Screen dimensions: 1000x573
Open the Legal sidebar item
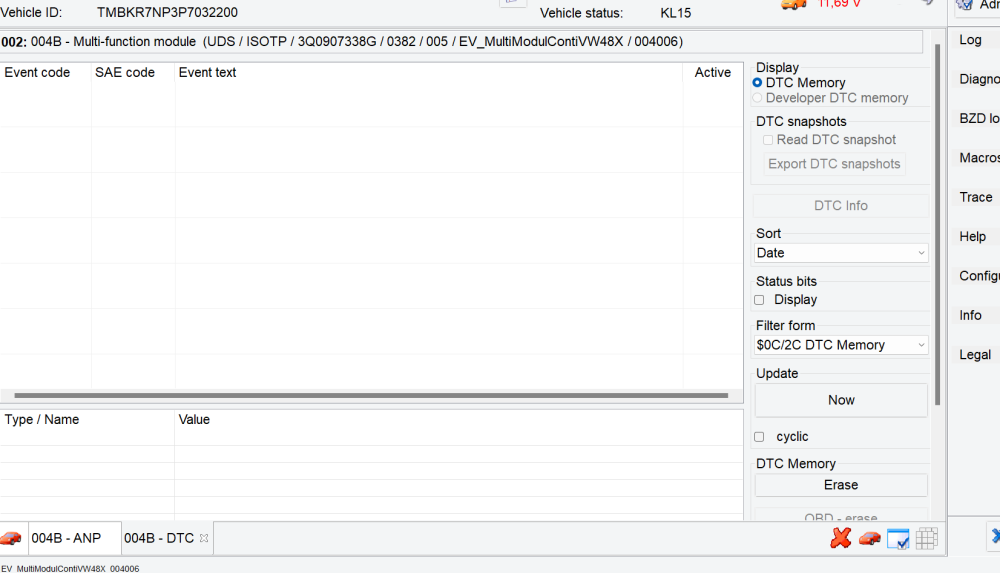coord(975,355)
